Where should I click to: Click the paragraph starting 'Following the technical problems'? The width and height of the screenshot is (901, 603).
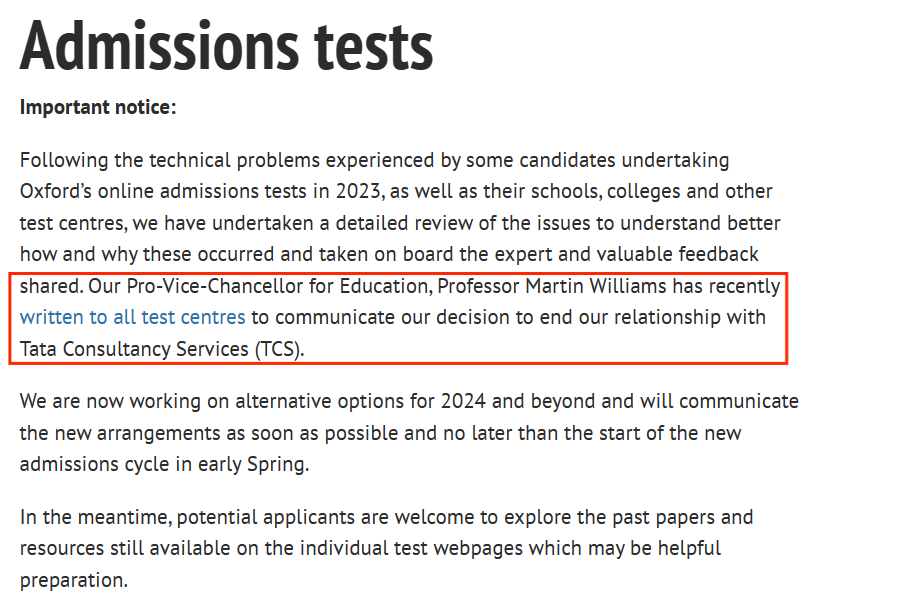pyautogui.click(x=400, y=254)
